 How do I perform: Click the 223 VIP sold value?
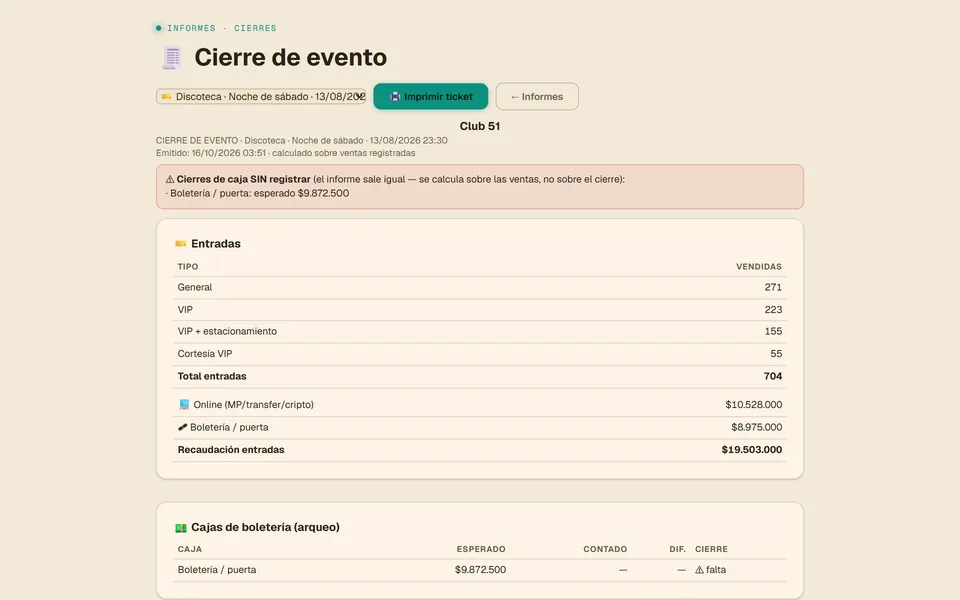(773, 310)
